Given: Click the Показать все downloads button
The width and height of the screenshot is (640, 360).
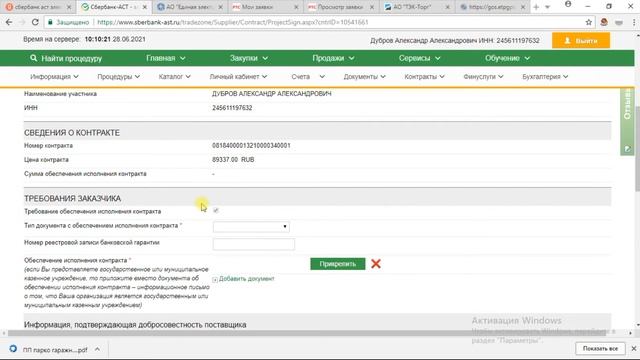Looking at the screenshot, I should point(600,349).
